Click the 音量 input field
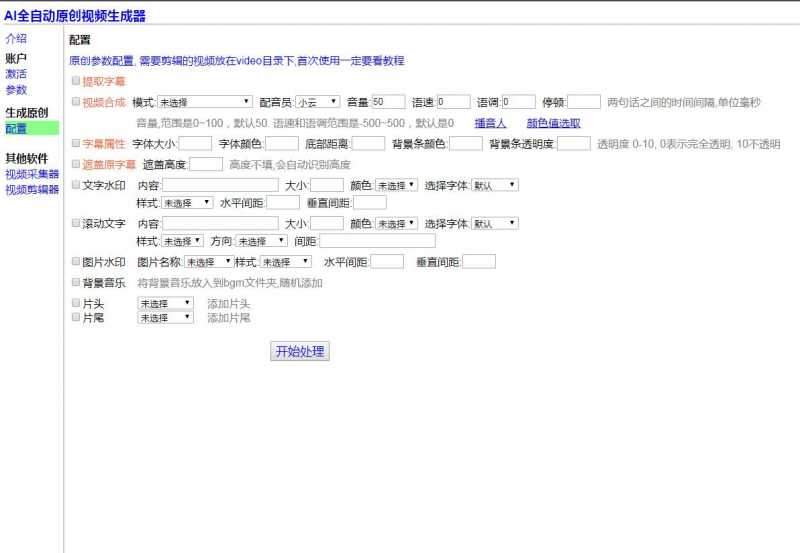Screen dimensions: 800x553 point(388,102)
